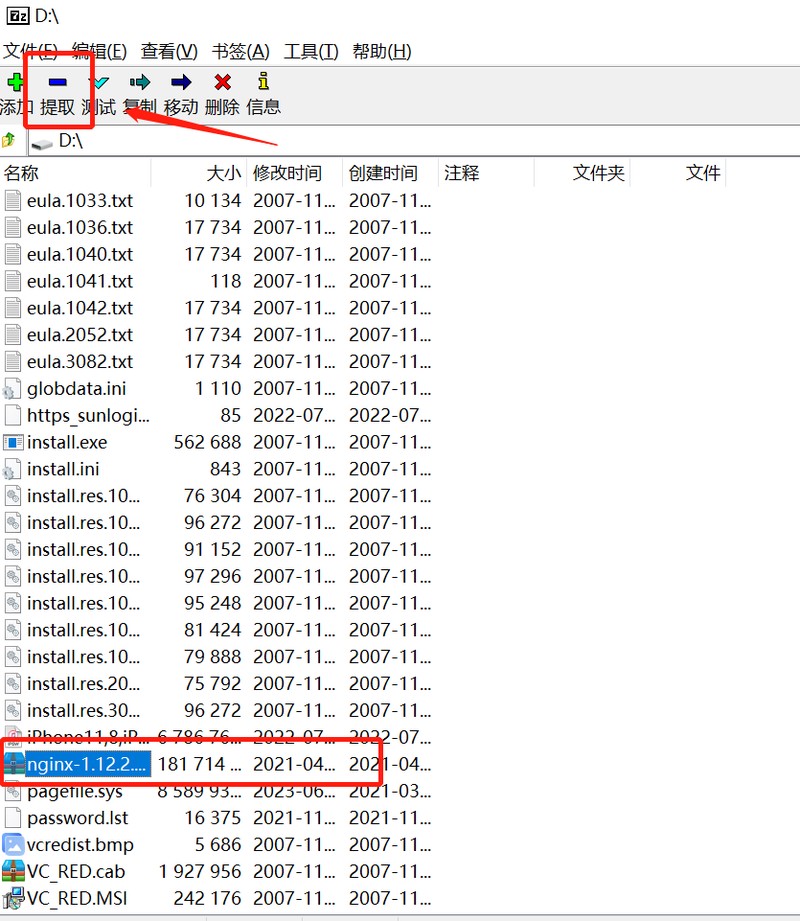This screenshot has height=921, width=800.
Task: Select the eula.2052.txt file
Action: point(80,335)
